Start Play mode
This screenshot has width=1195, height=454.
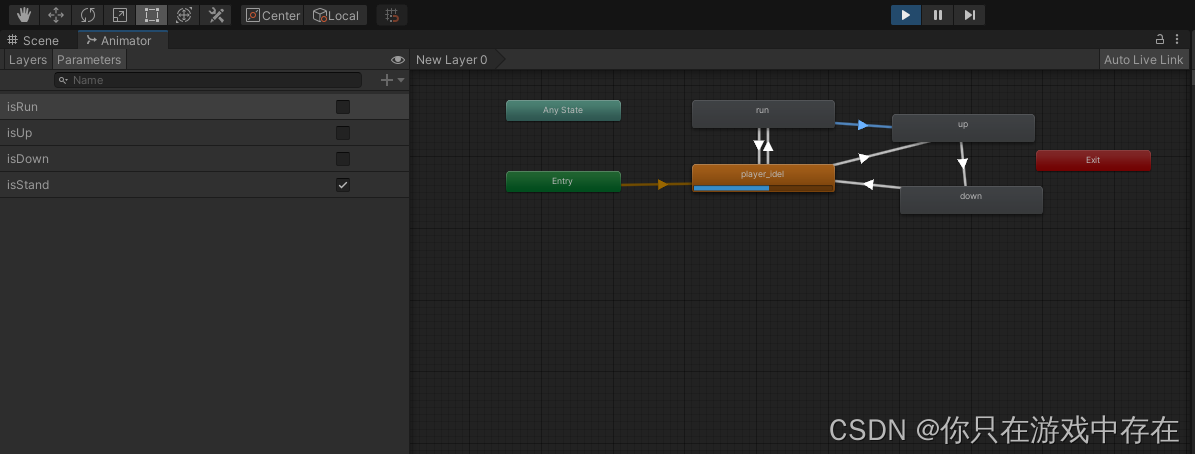point(906,14)
